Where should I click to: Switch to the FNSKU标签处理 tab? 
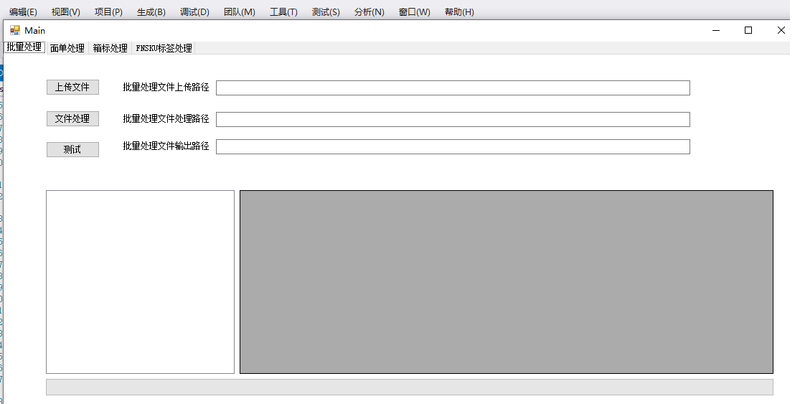coord(164,48)
